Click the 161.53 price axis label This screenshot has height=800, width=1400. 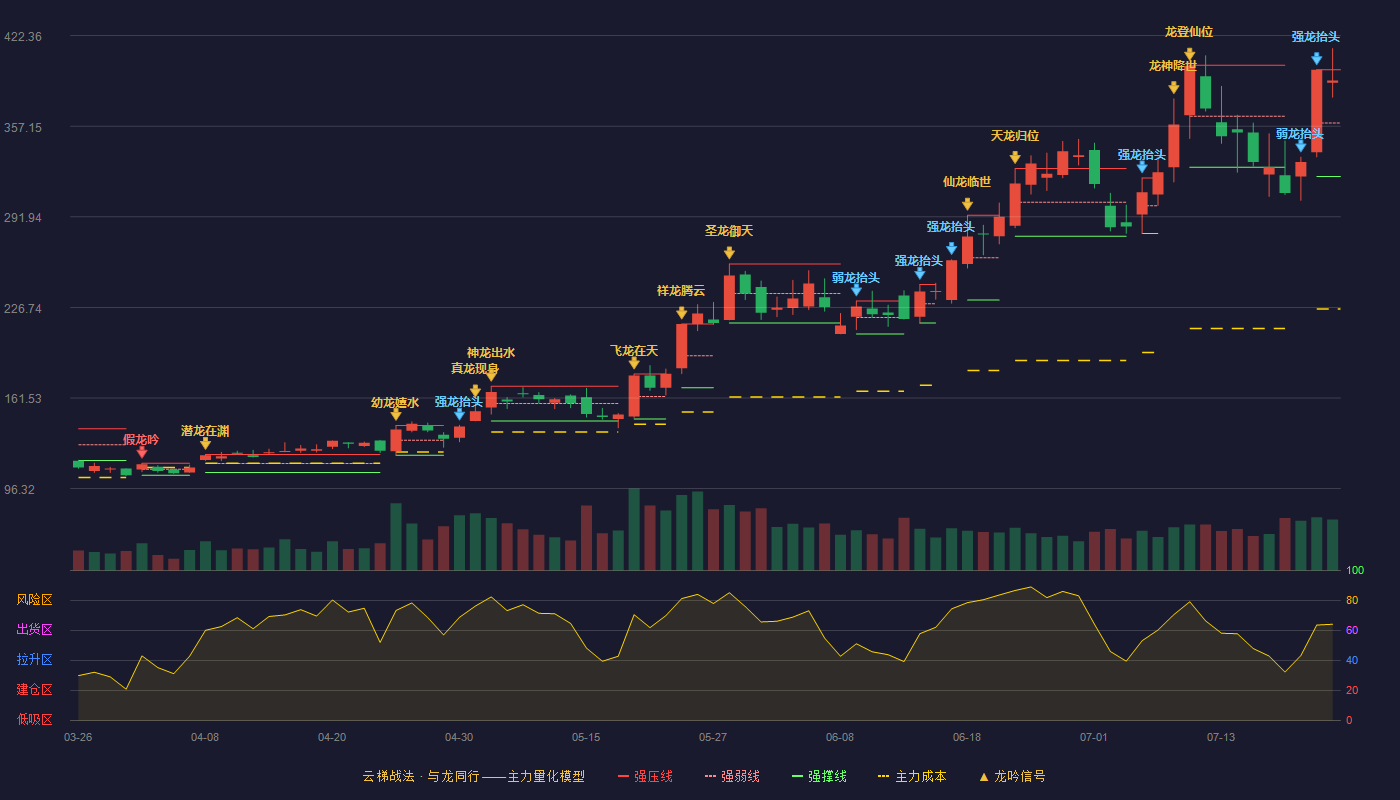click(x=23, y=399)
